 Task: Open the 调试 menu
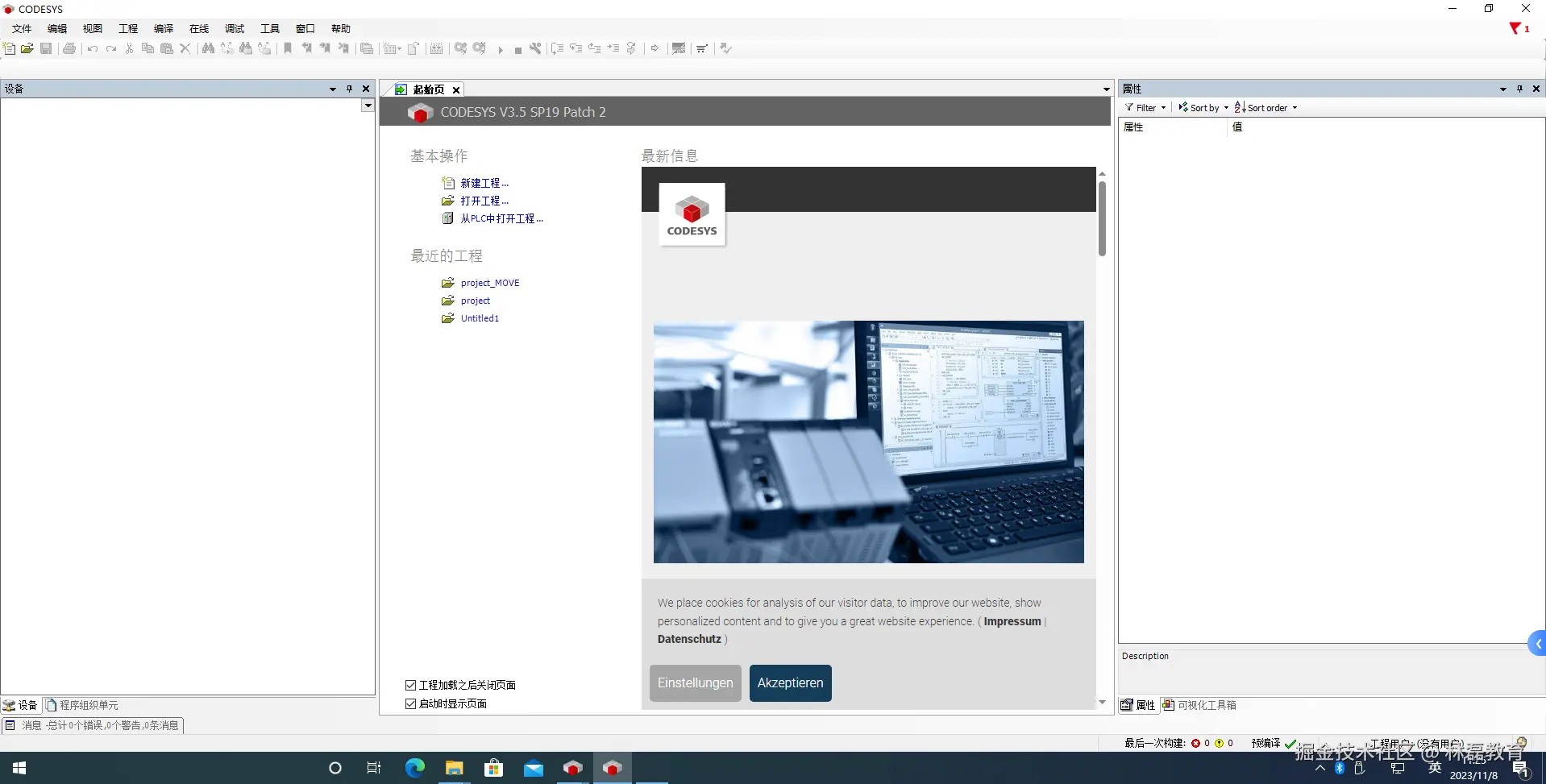pos(235,28)
